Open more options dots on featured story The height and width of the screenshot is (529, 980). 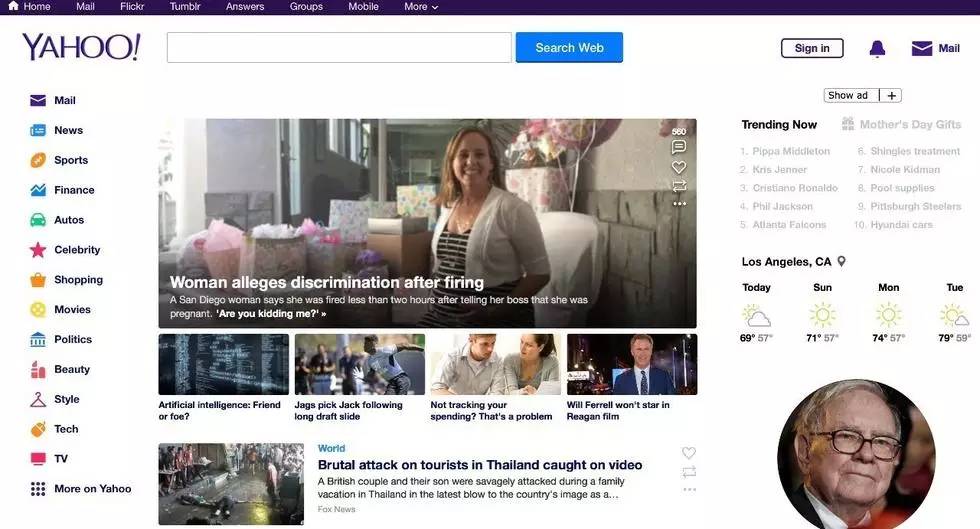[679, 203]
